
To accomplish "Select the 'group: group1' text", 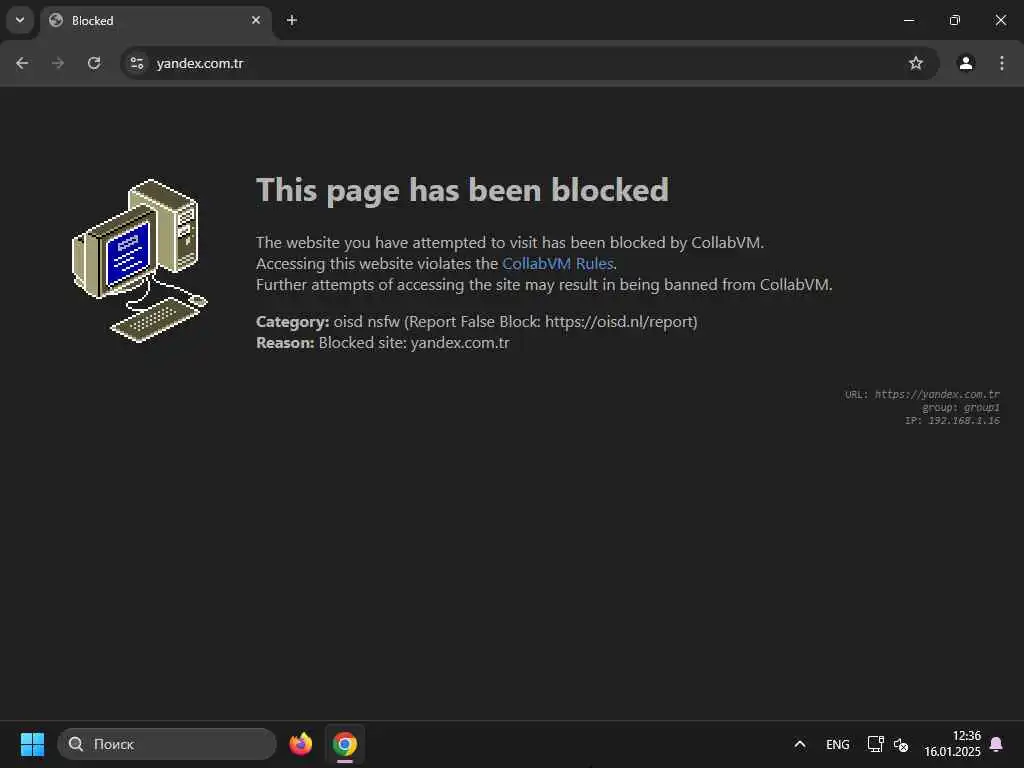I will coord(961,408).
